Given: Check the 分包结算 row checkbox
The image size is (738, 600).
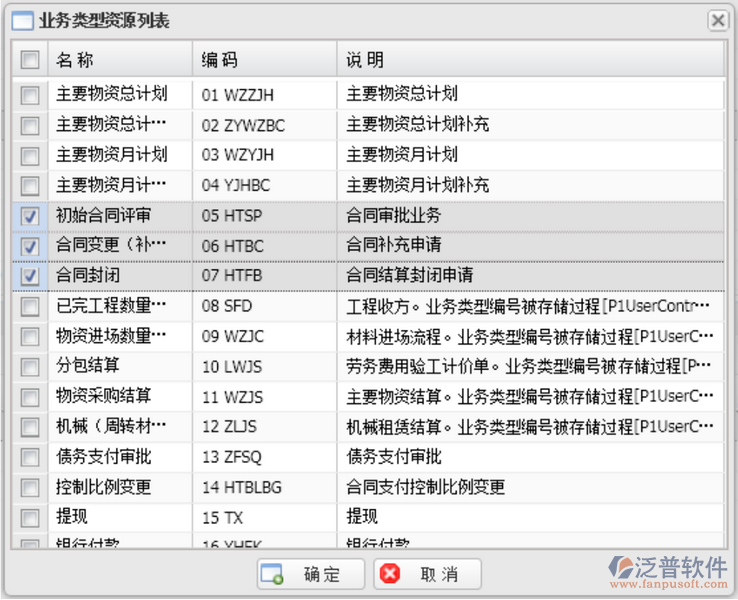Looking at the screenshot, I should click(x=30, y=366).
